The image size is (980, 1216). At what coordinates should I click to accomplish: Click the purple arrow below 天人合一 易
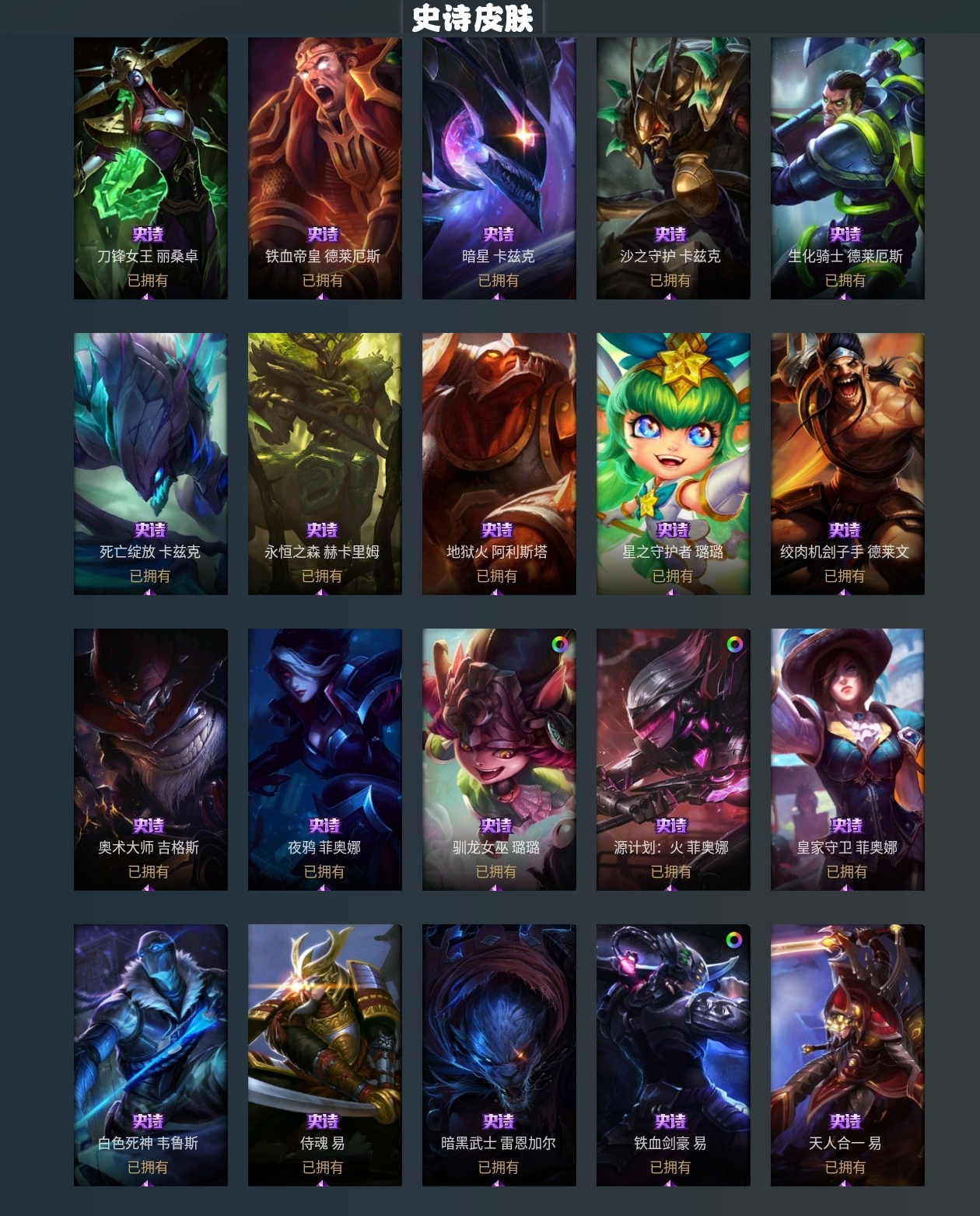point(845,1183)
